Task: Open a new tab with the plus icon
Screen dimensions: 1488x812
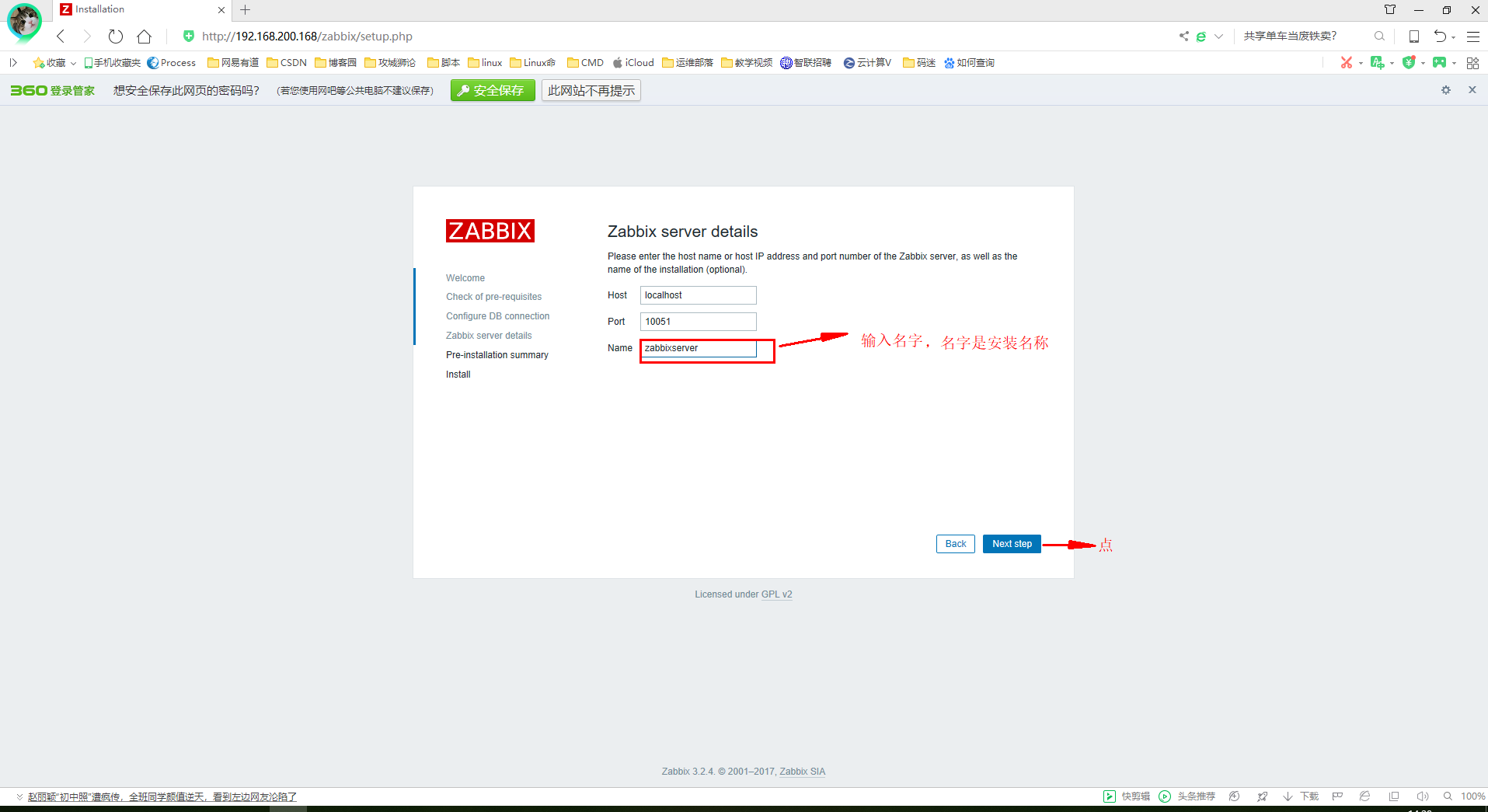Action: point(245,10)
